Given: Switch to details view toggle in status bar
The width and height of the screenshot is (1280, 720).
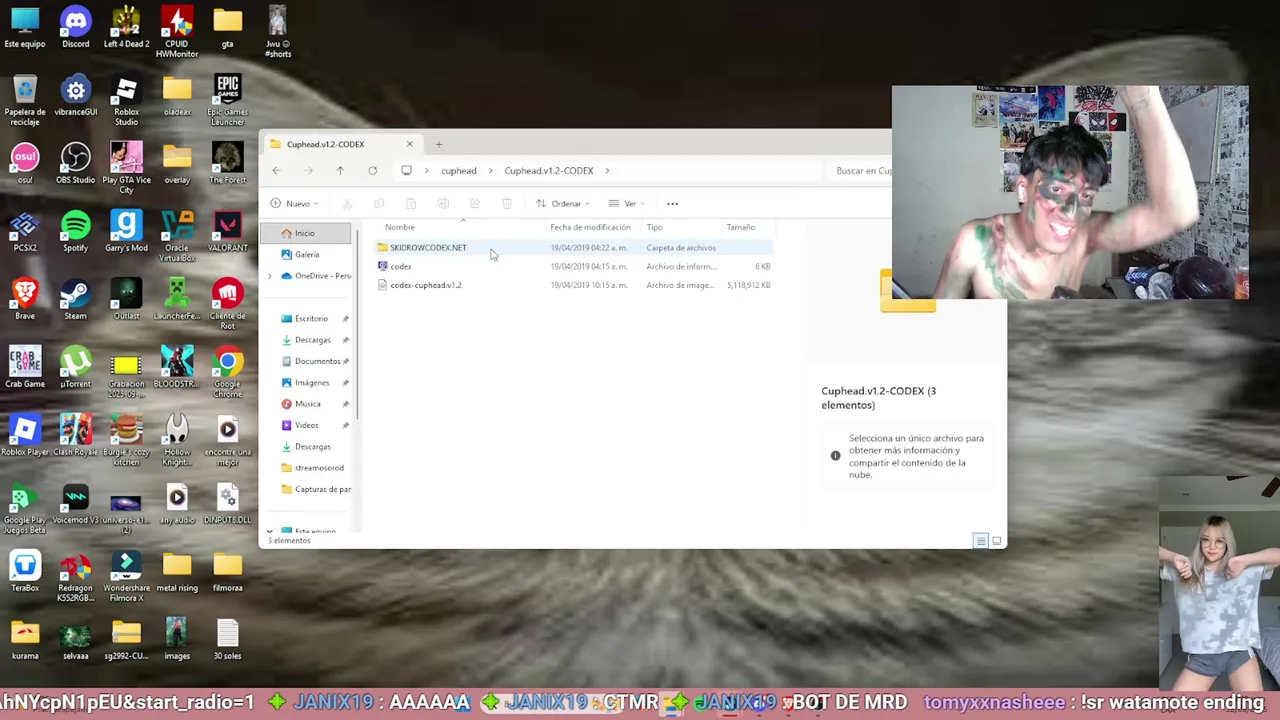Looking at the screenshot, I should (x=981, y=541).
